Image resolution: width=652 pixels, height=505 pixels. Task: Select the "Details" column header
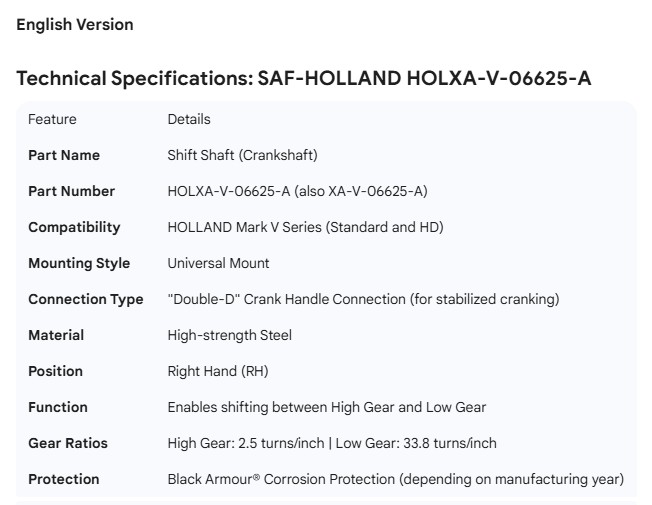pyautogui.click(x=189, y=119)
